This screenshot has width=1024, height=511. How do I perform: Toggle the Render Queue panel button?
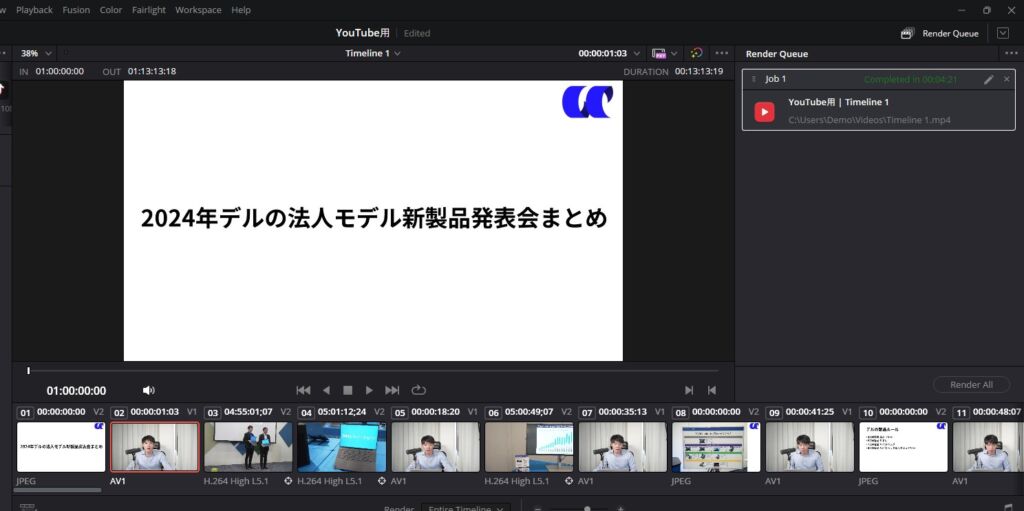pos(940,33)
